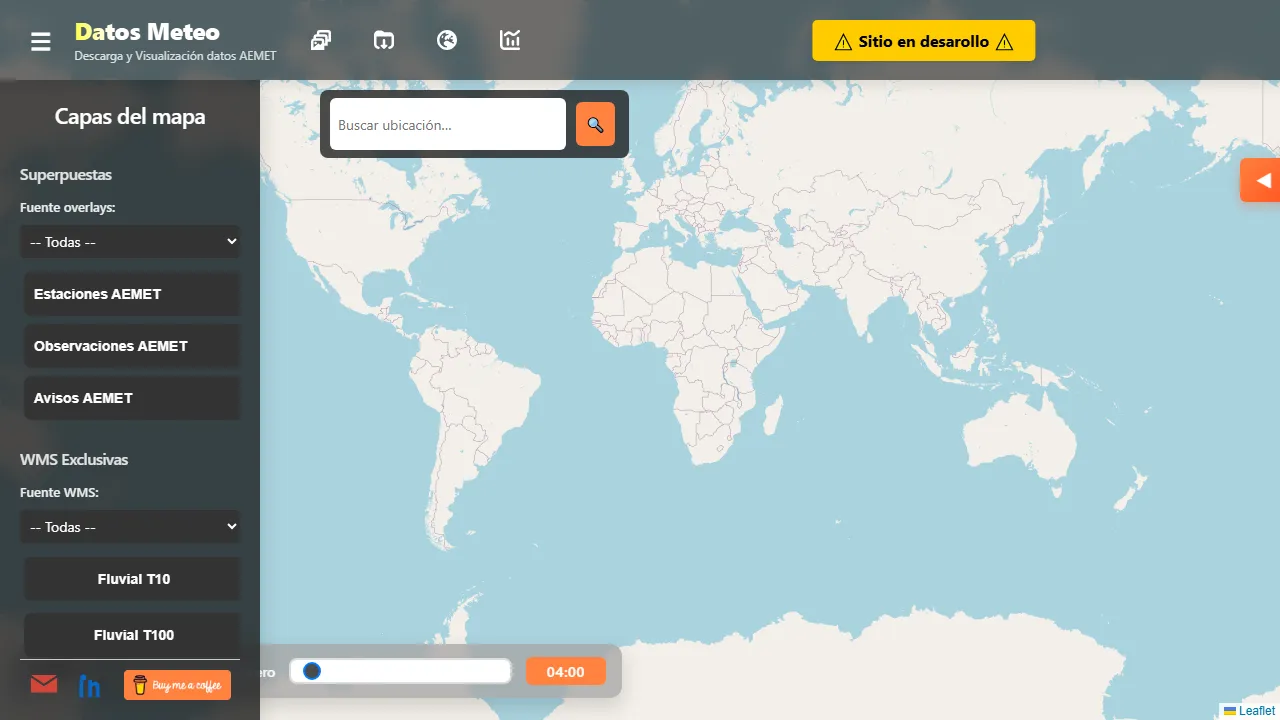Select the WMS Exclusivas section heading
Image resolution: width=1280 pixels, height=720 pixels.
coord(73,459)
